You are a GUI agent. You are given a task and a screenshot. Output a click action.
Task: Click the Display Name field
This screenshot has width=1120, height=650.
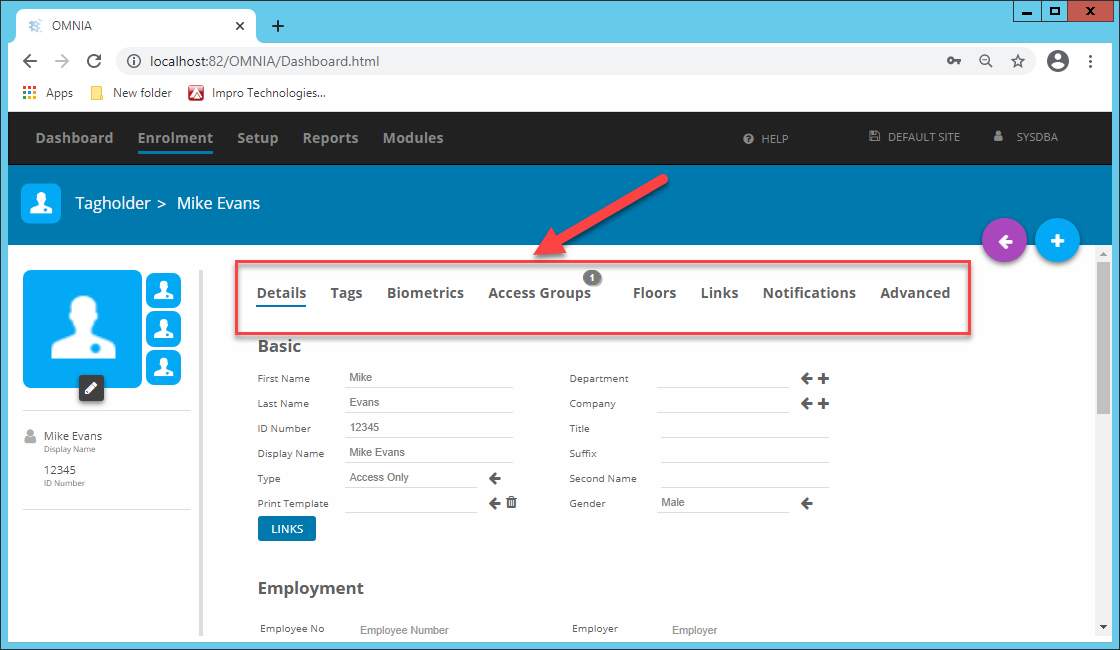[x=429, y=453]
